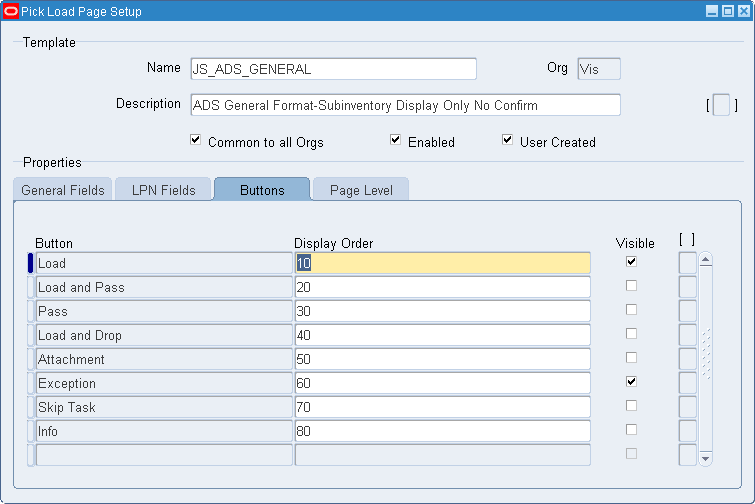Check Visible for the Skip Task row
The height and width of the screenshot is (504, 755).
pyautogui.click(x=631, y=406)
